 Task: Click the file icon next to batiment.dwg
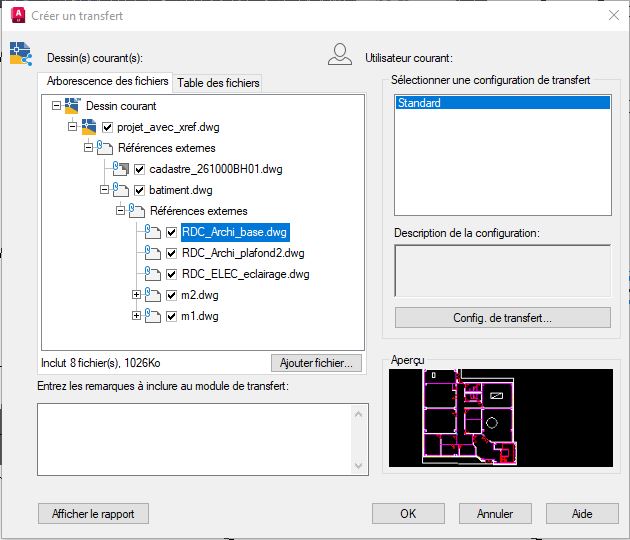point(121,190)
